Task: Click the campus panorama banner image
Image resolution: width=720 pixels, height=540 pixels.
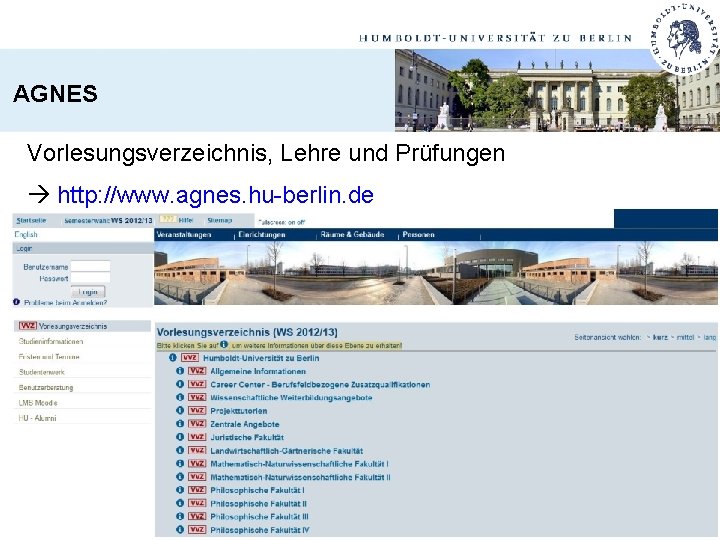Action: 436,273
